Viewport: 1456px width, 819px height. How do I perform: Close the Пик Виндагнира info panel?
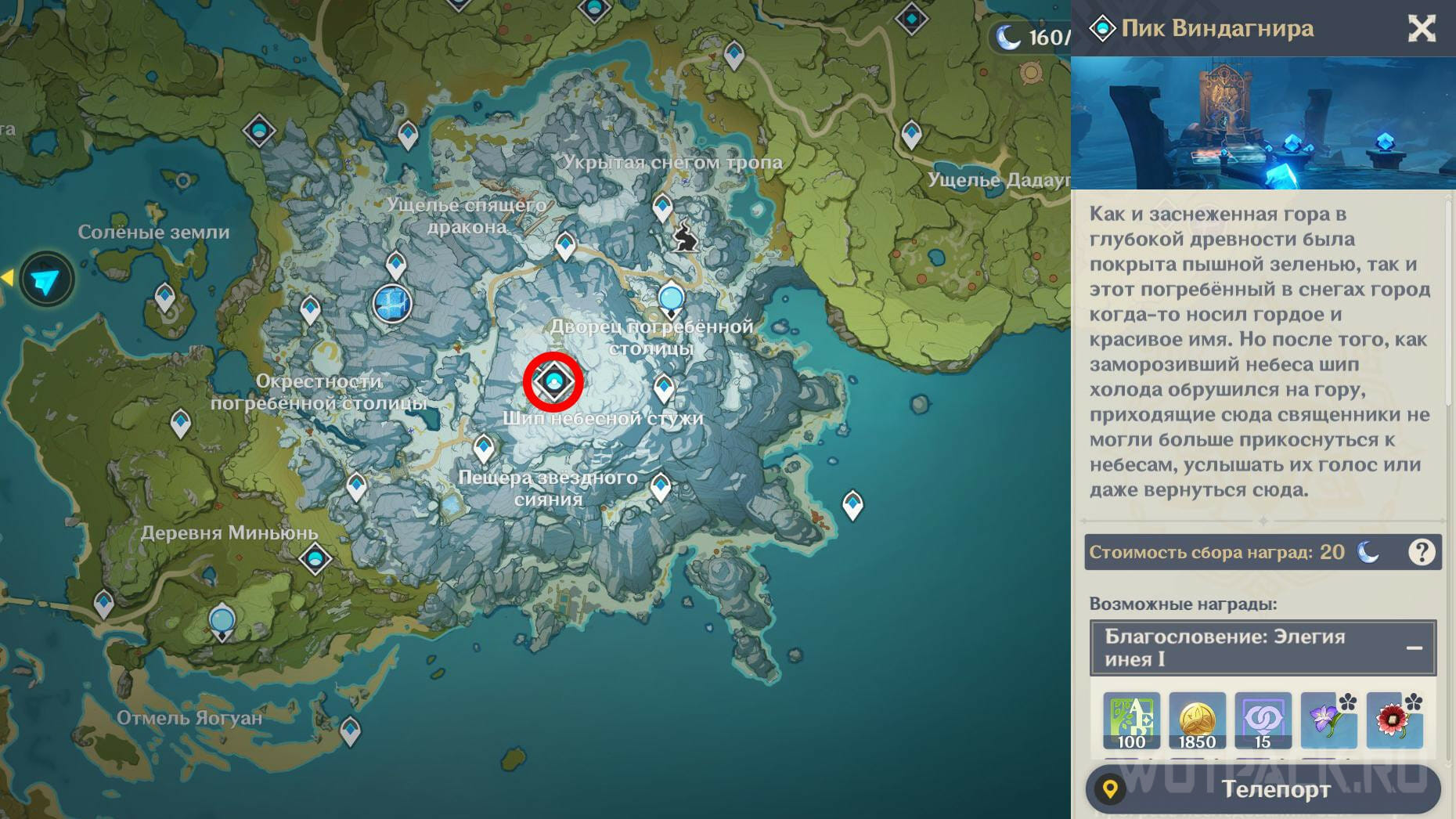coord(1422,29)
